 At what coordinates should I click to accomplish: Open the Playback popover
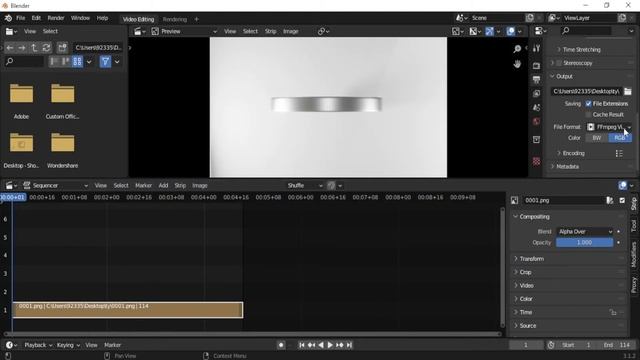38,345
